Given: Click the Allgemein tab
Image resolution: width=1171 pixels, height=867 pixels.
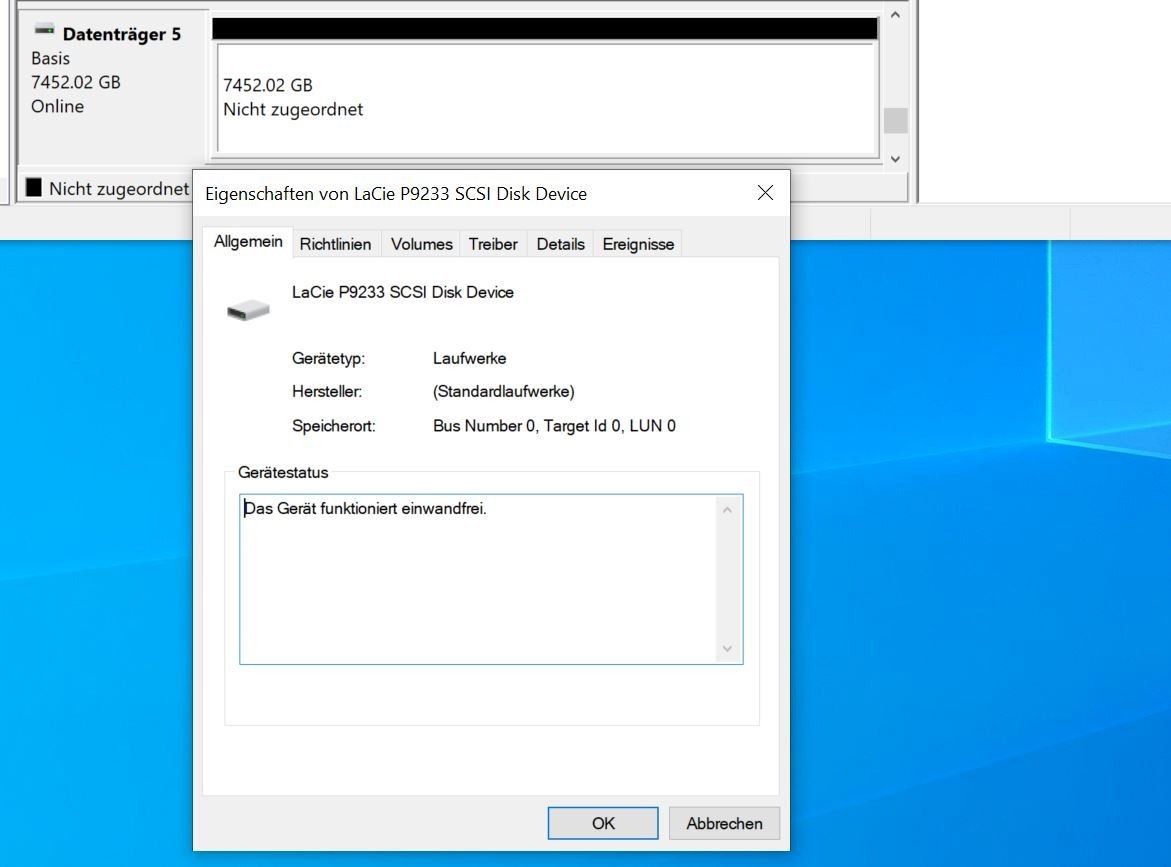Looking at the screenshot, I should pyautogui.click(x=248, y=243).
